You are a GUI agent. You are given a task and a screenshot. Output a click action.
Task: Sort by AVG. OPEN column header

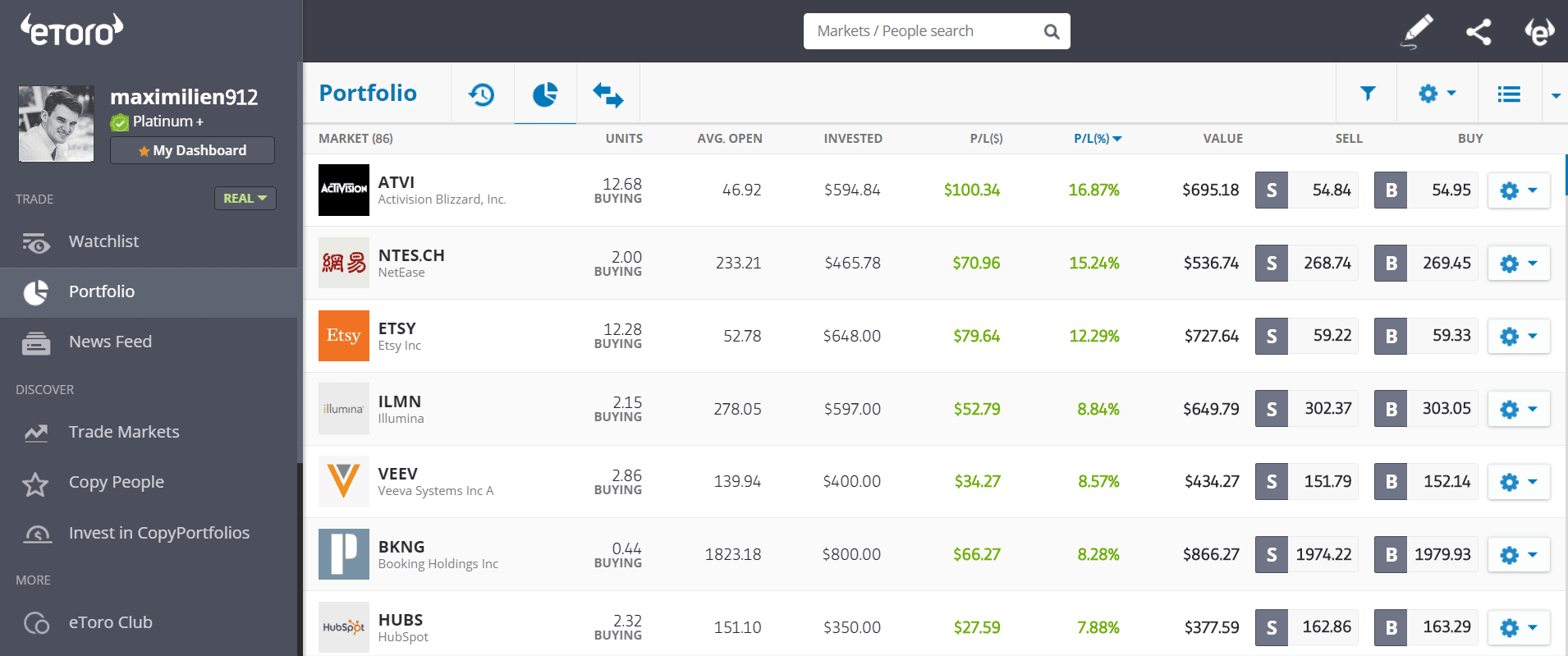[x=730, y=139]
